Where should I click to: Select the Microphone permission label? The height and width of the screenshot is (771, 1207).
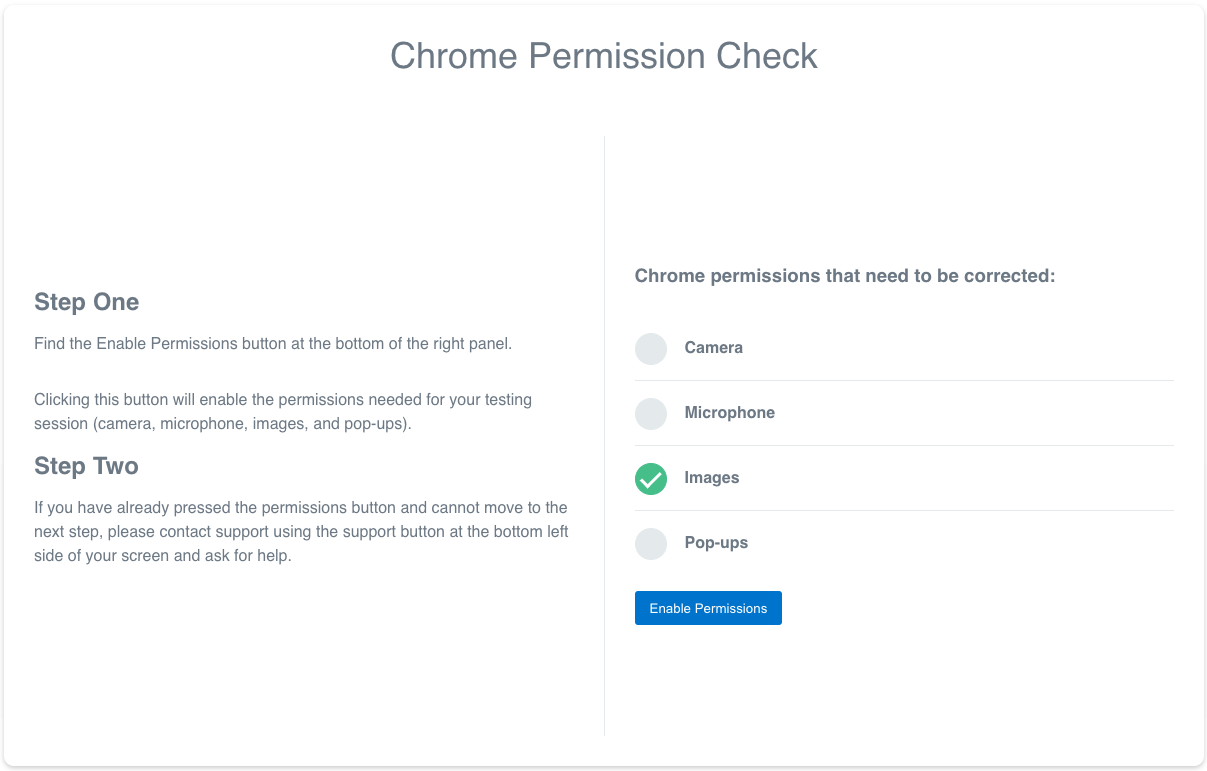click(729, 413)
